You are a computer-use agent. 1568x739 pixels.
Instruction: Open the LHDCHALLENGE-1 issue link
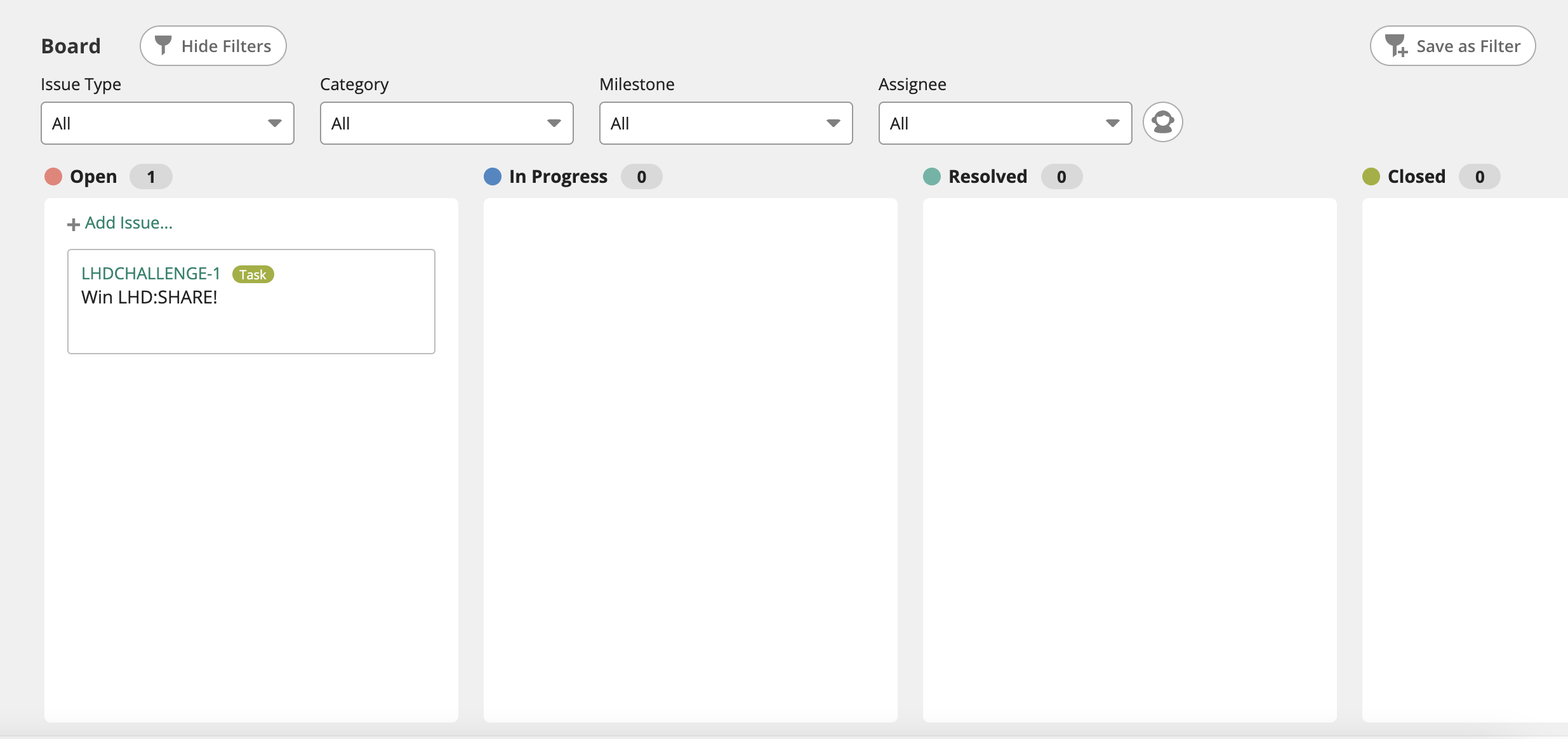pos(150,274)
